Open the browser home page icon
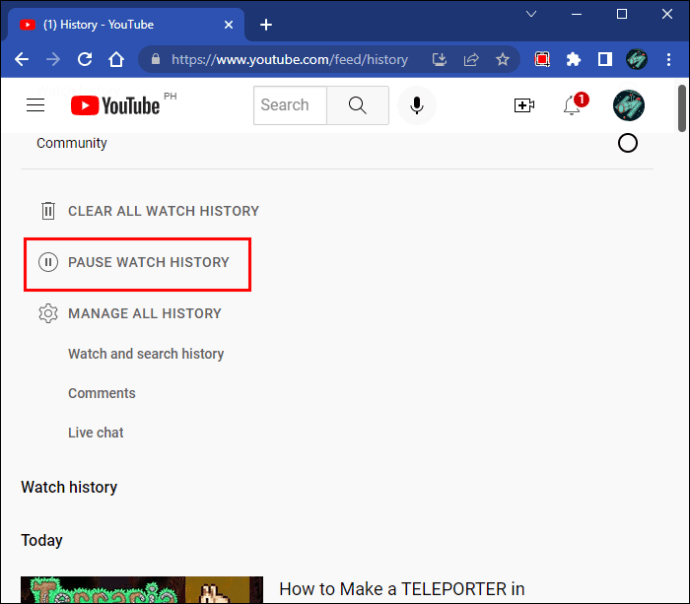 (x=117, y=59)
